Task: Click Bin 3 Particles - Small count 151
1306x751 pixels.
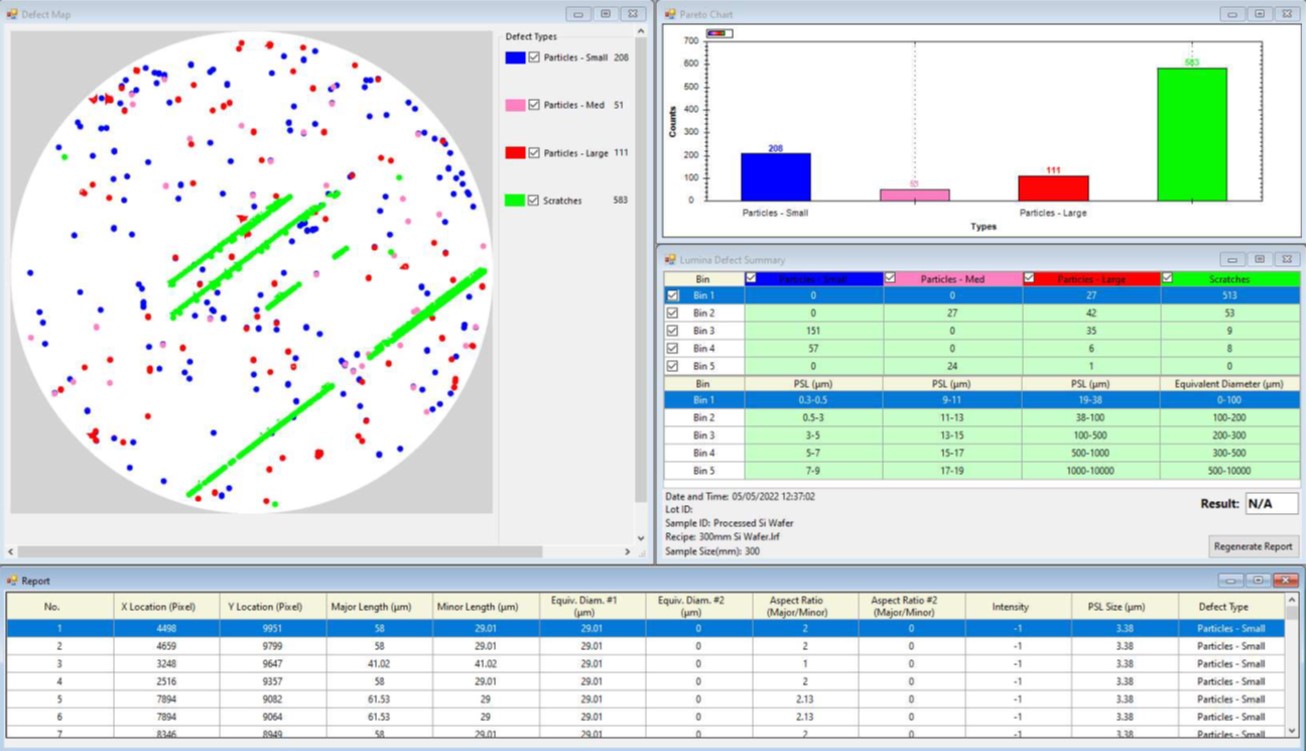Action: click(x=814, y=331)
